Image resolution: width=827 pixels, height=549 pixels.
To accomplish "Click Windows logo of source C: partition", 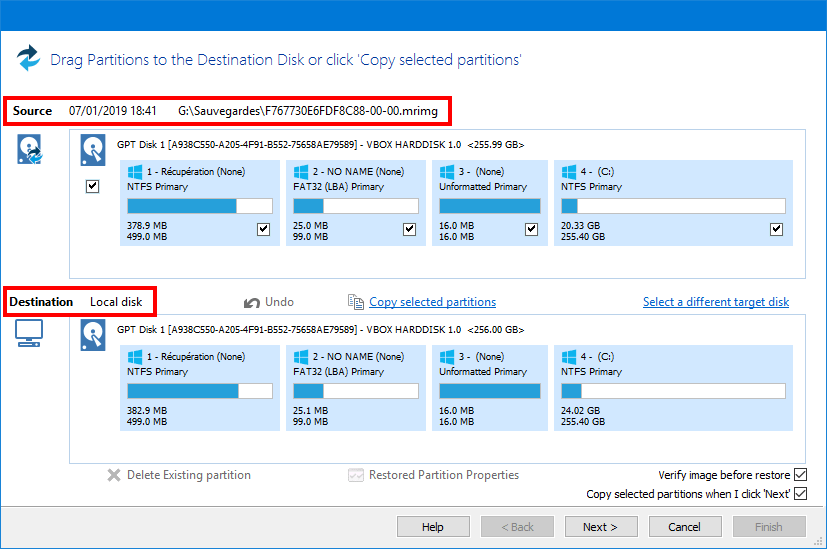I will [x=569, y=172].
